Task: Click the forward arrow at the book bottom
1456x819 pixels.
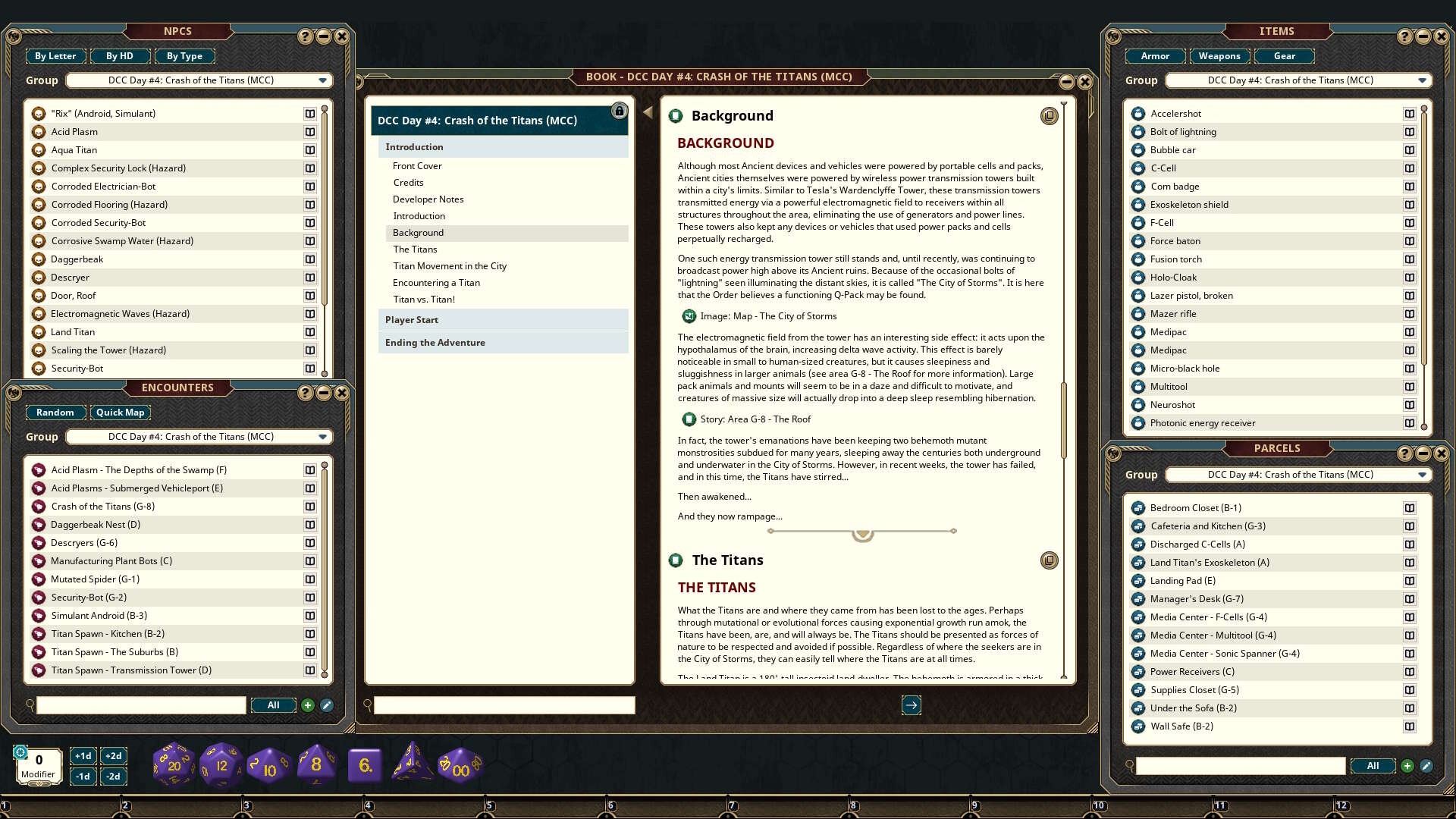Action: (x=912, y=705)
